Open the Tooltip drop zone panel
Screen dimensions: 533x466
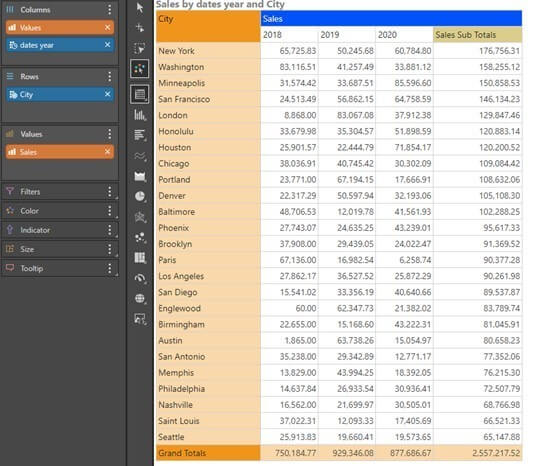pyautogui.click(x=60, y=268)
